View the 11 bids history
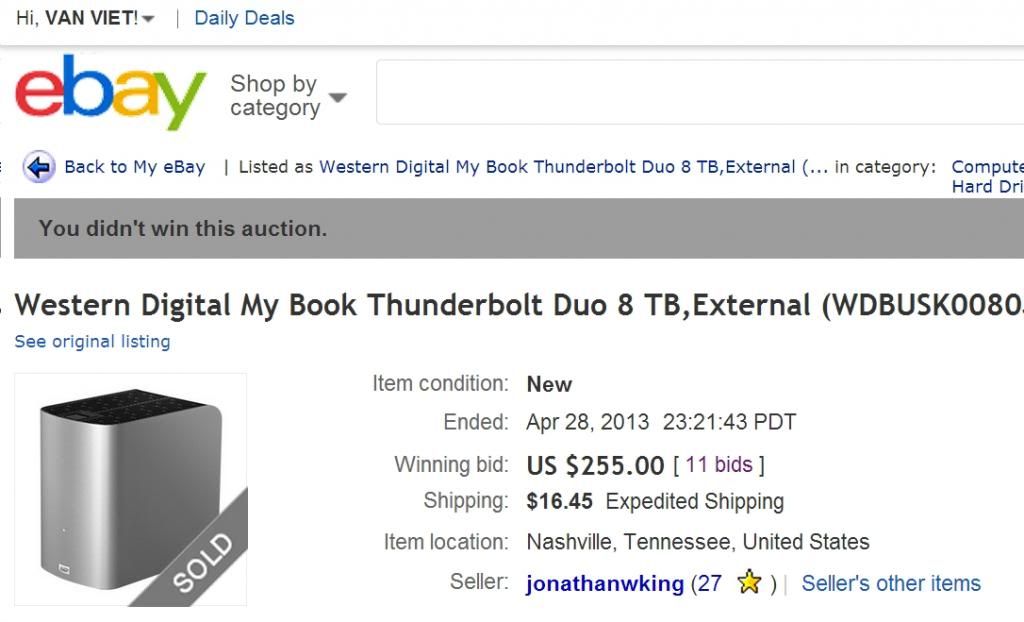The width and height of the screenshot is (1024, 622). [719, 465]
